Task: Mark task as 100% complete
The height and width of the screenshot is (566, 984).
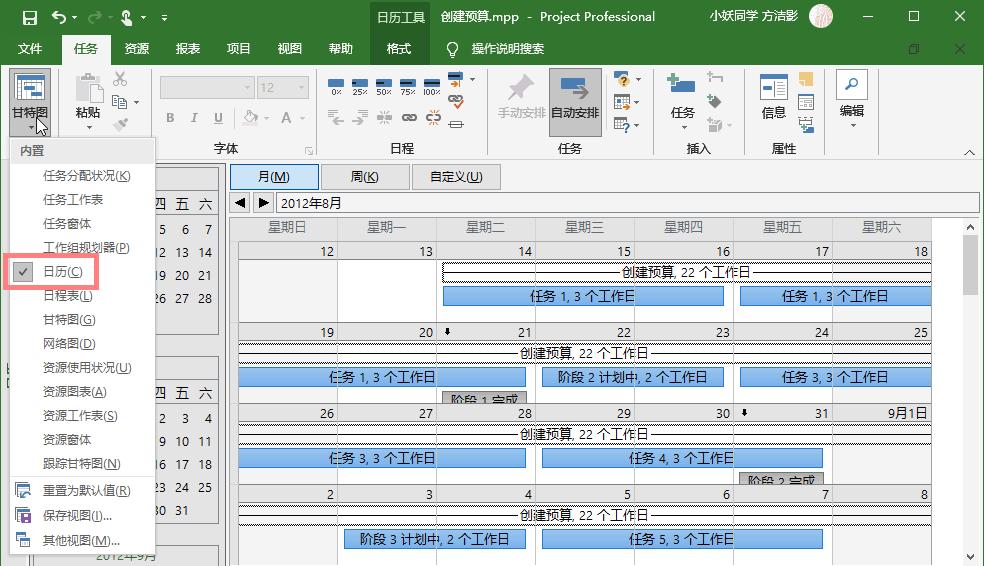Action: point(432,86)
